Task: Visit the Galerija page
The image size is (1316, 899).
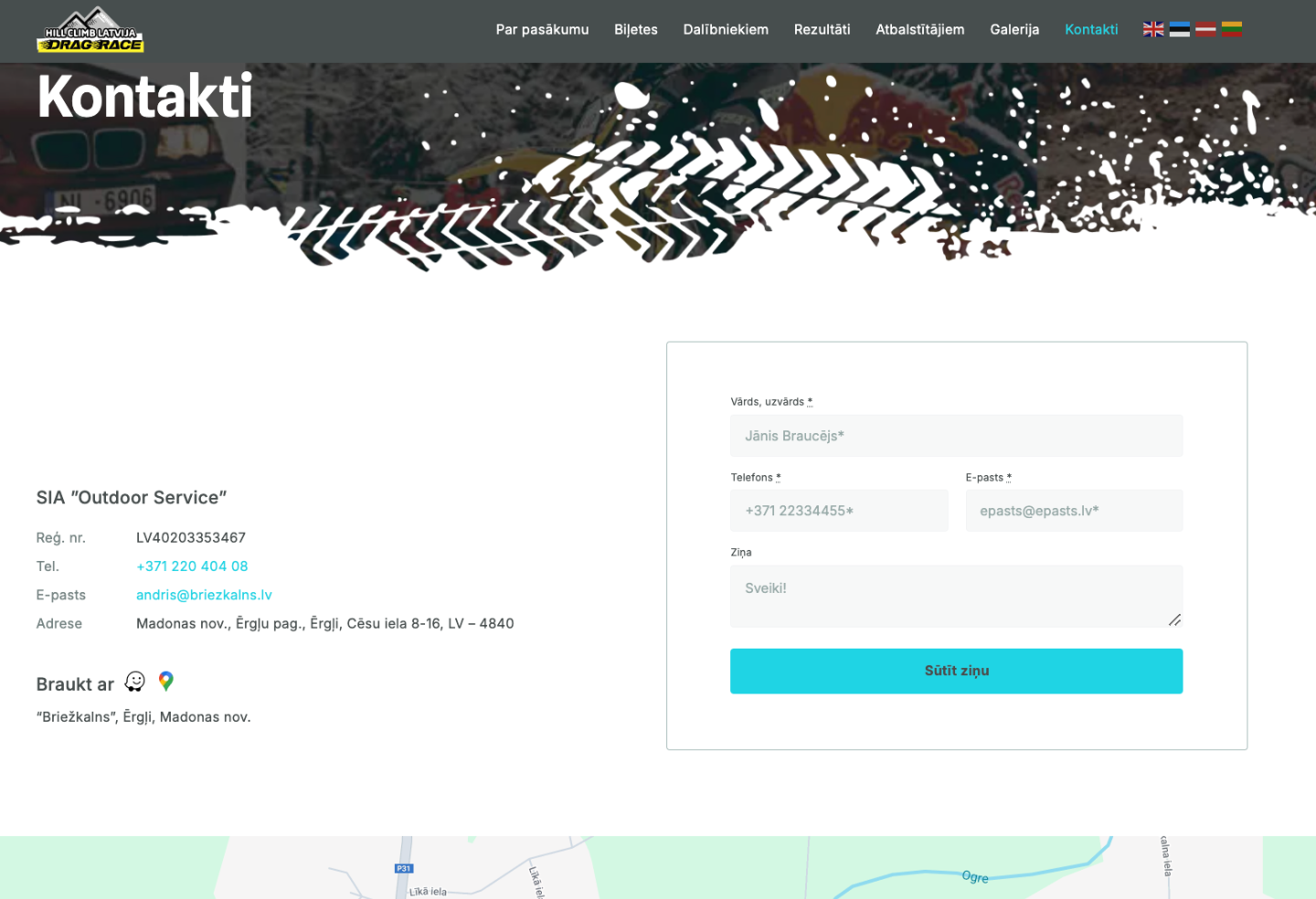Action: pos(1014,29)
